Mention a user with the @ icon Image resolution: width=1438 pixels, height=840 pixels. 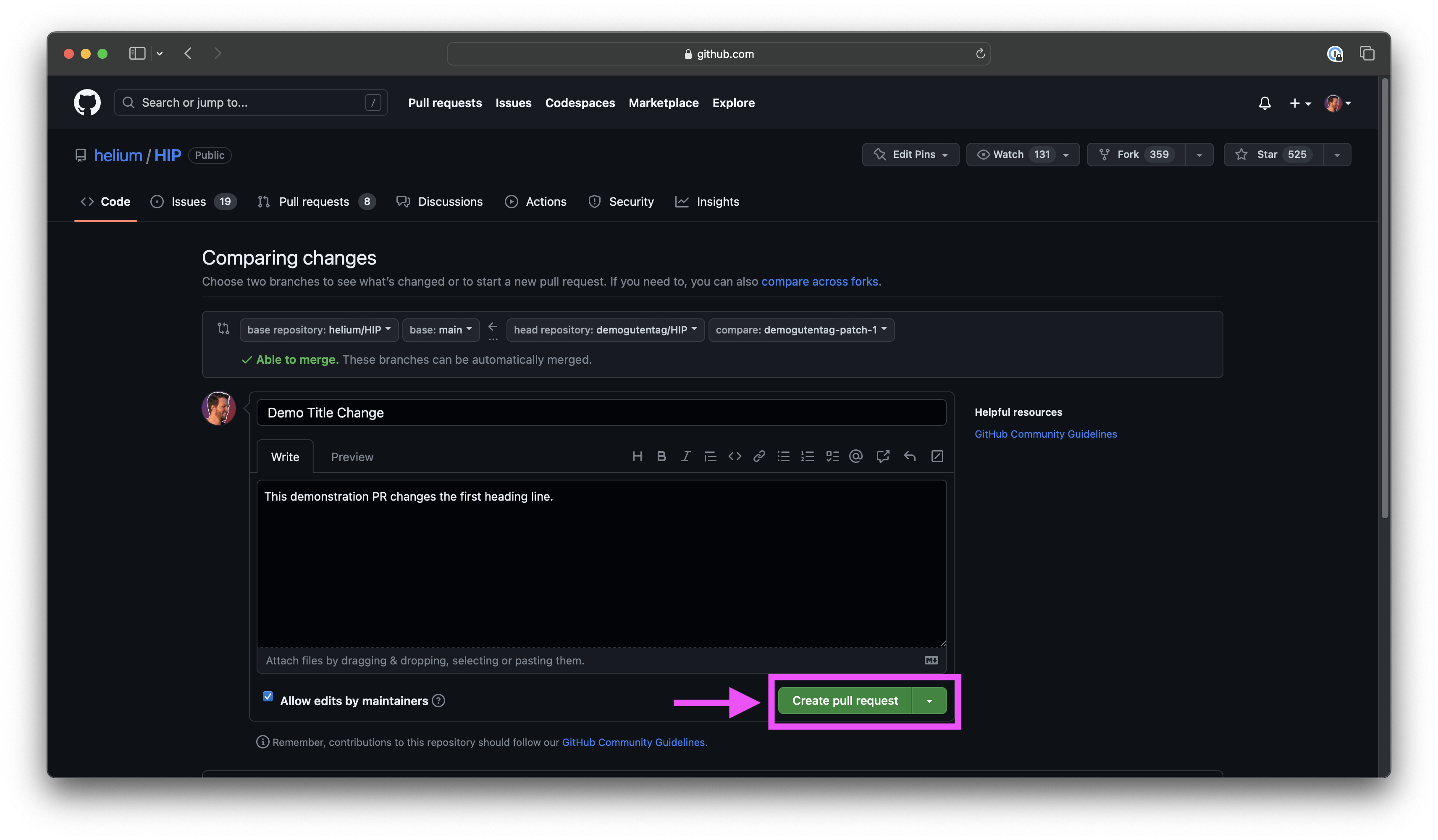click(855, 456)
